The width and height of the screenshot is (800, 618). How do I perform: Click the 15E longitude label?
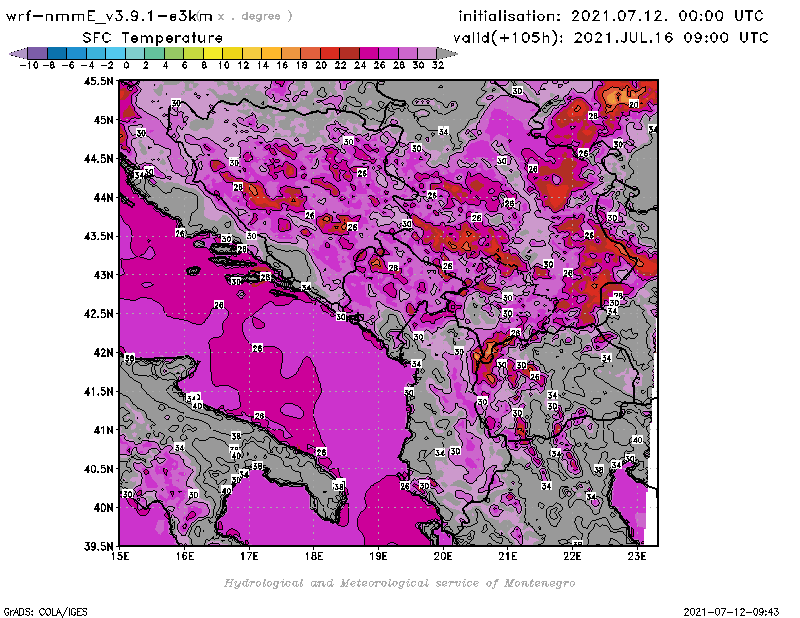[x=120, y=556]
